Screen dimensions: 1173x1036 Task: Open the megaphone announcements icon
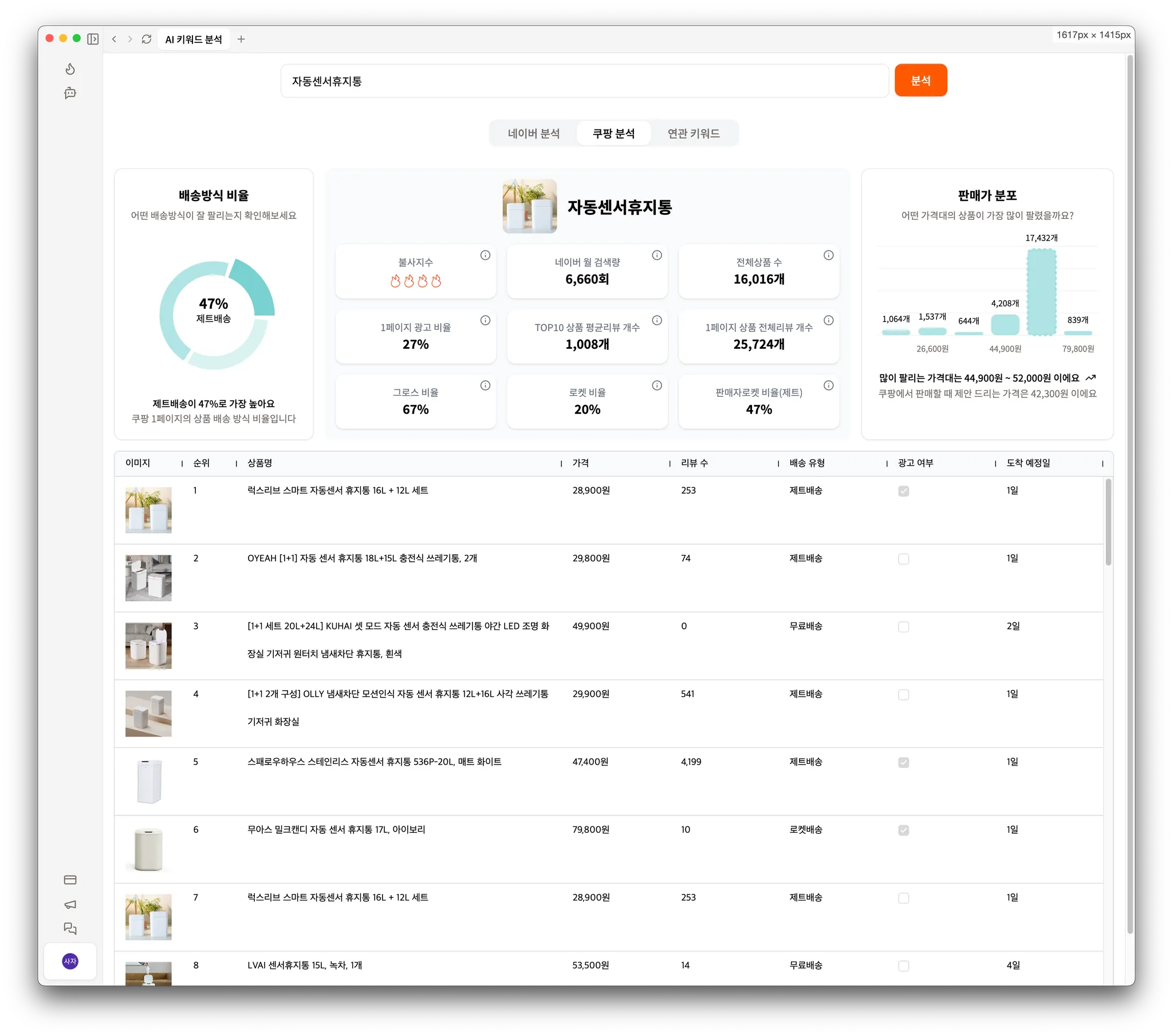70,904
